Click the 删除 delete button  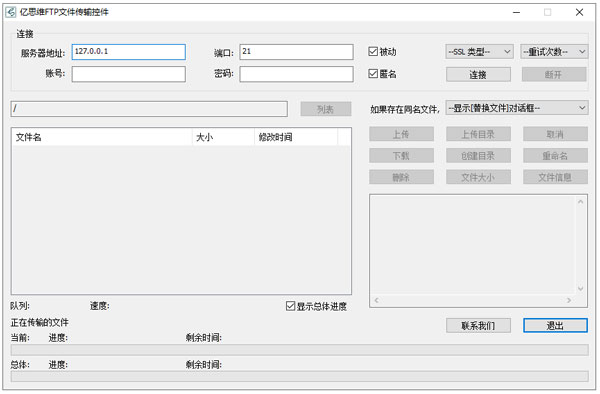tap(401, 177)
